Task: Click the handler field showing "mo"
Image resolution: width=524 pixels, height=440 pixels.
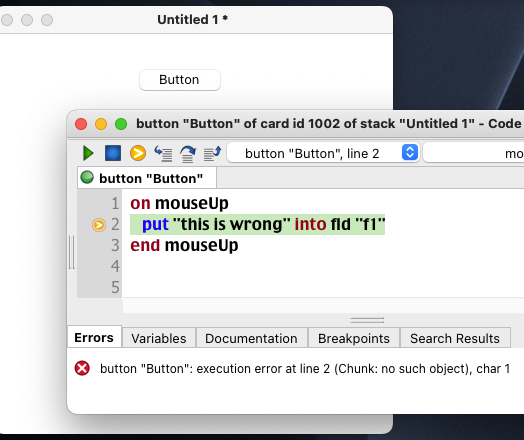Action: tap(474, 153)
